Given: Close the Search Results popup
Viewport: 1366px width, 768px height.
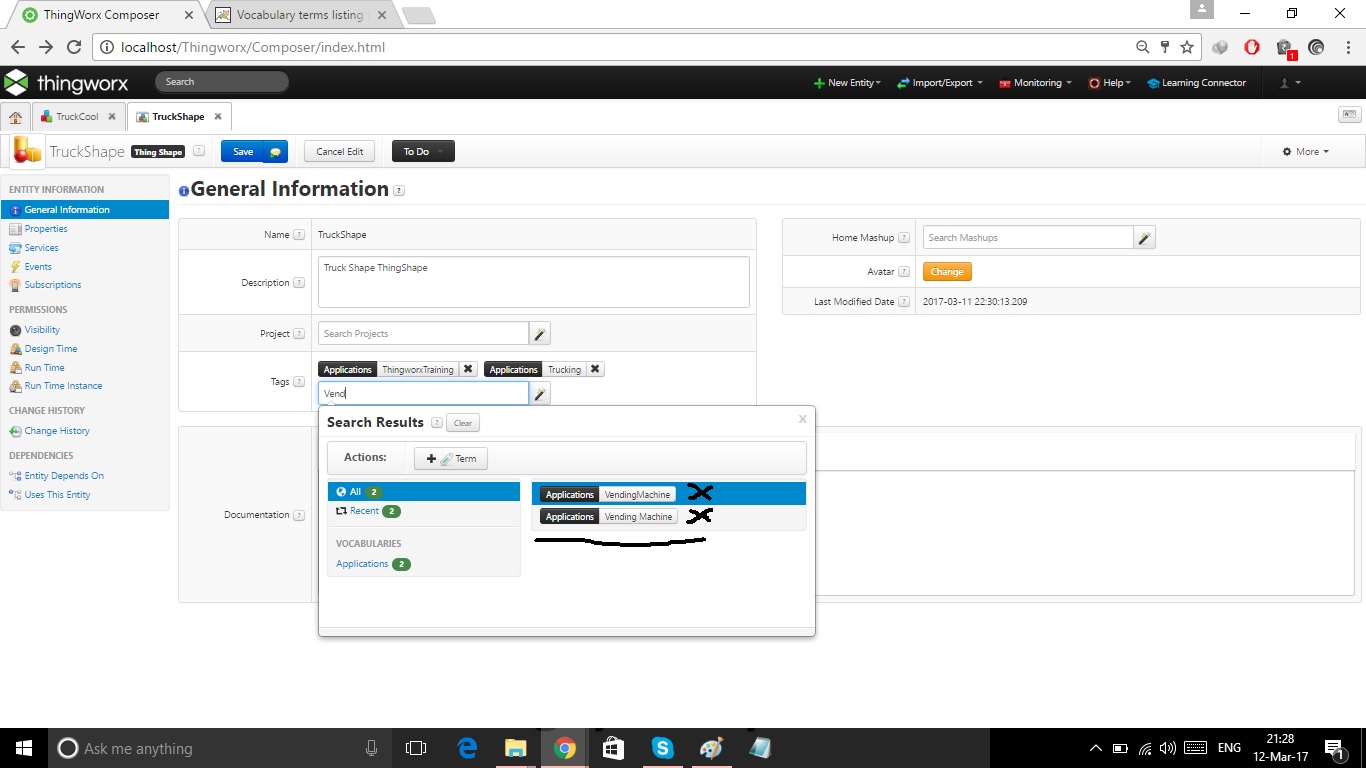Looking at the screenshot, I should click(x=802, y=419).
